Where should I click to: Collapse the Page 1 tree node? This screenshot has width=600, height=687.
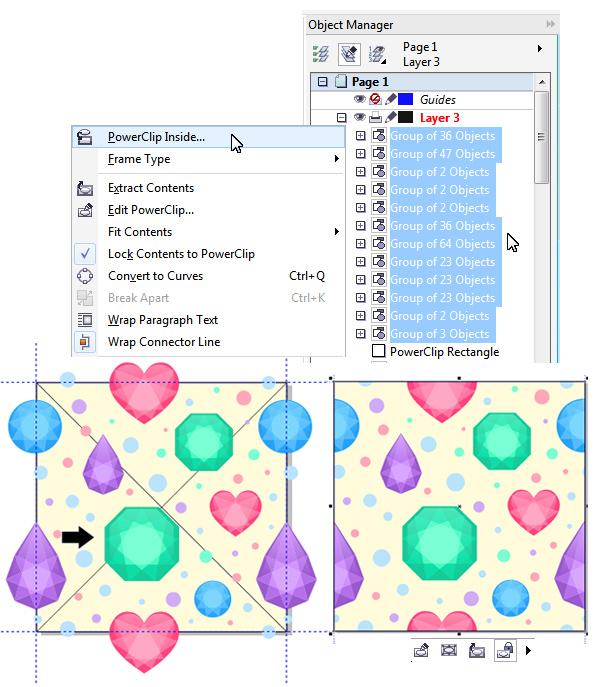[x=323, y=81]
